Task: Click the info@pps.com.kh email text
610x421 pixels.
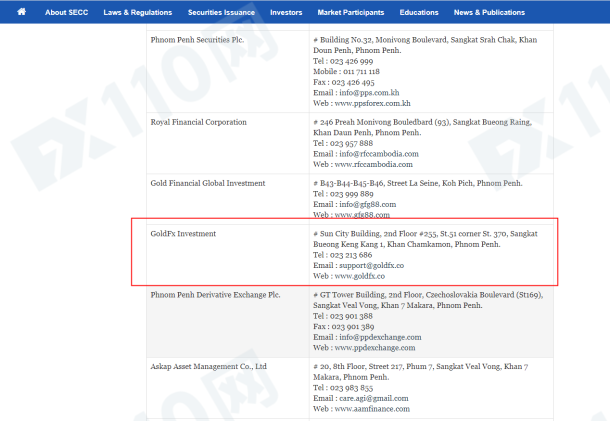Action: [x=369, y=93]
